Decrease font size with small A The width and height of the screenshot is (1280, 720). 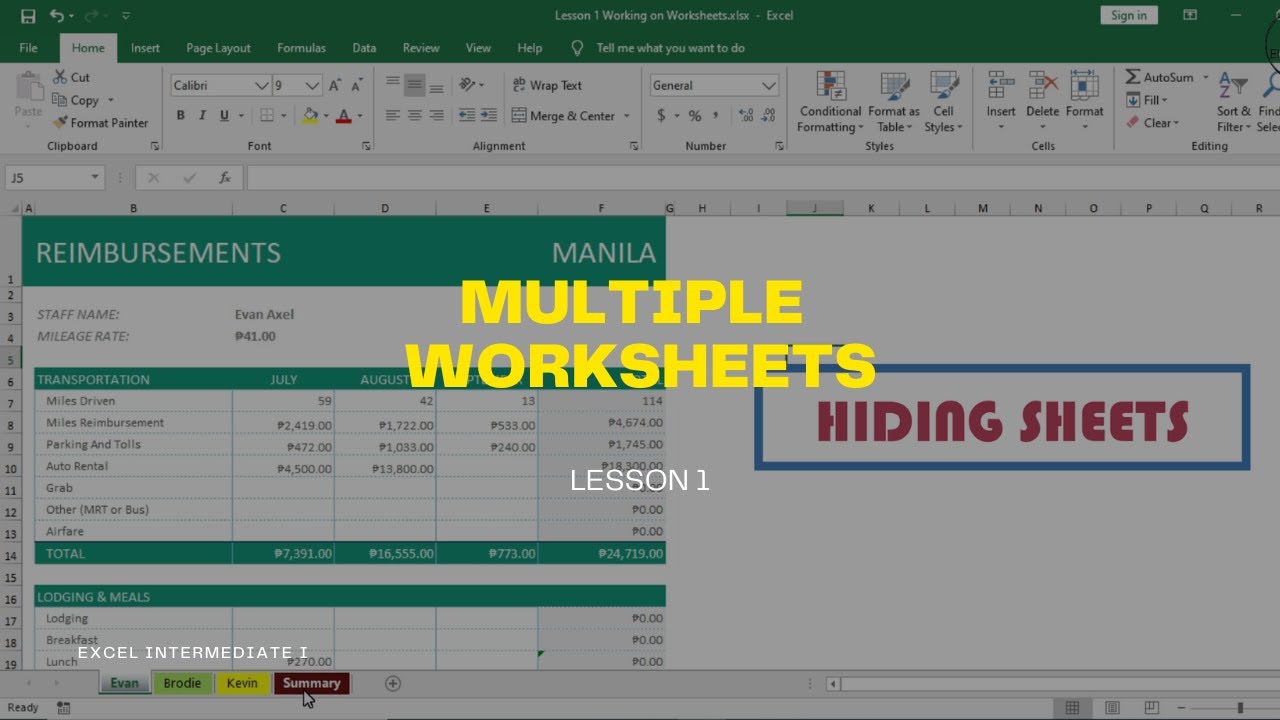pyautogui.click(x=358, y=85)
